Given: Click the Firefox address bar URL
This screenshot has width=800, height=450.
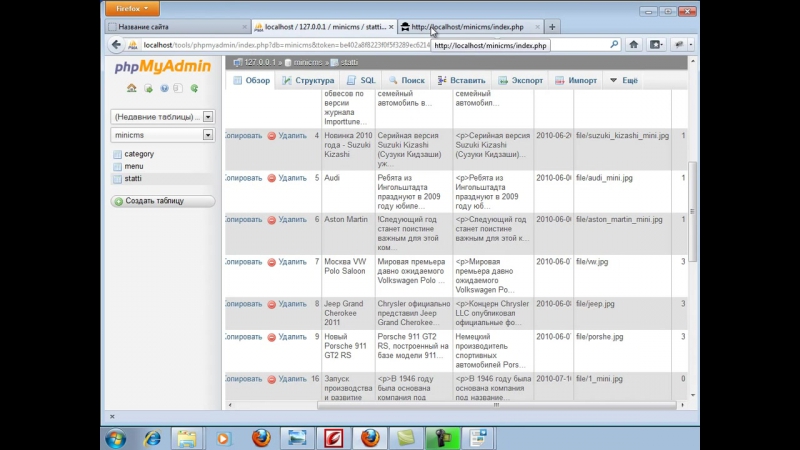Looking at the screenshot, I should [x=286, y=45].
